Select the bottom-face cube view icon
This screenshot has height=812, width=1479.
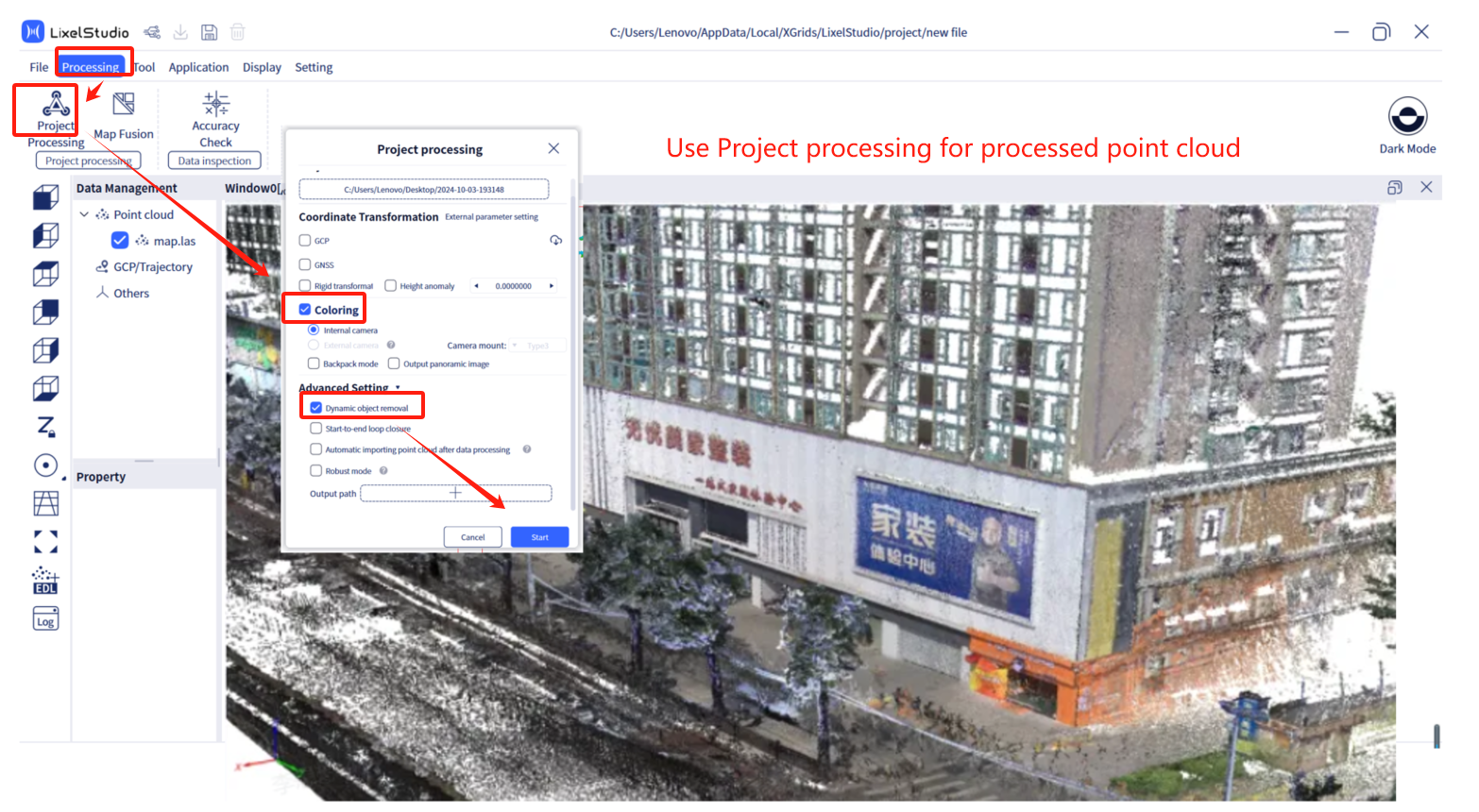click(45, 388)
